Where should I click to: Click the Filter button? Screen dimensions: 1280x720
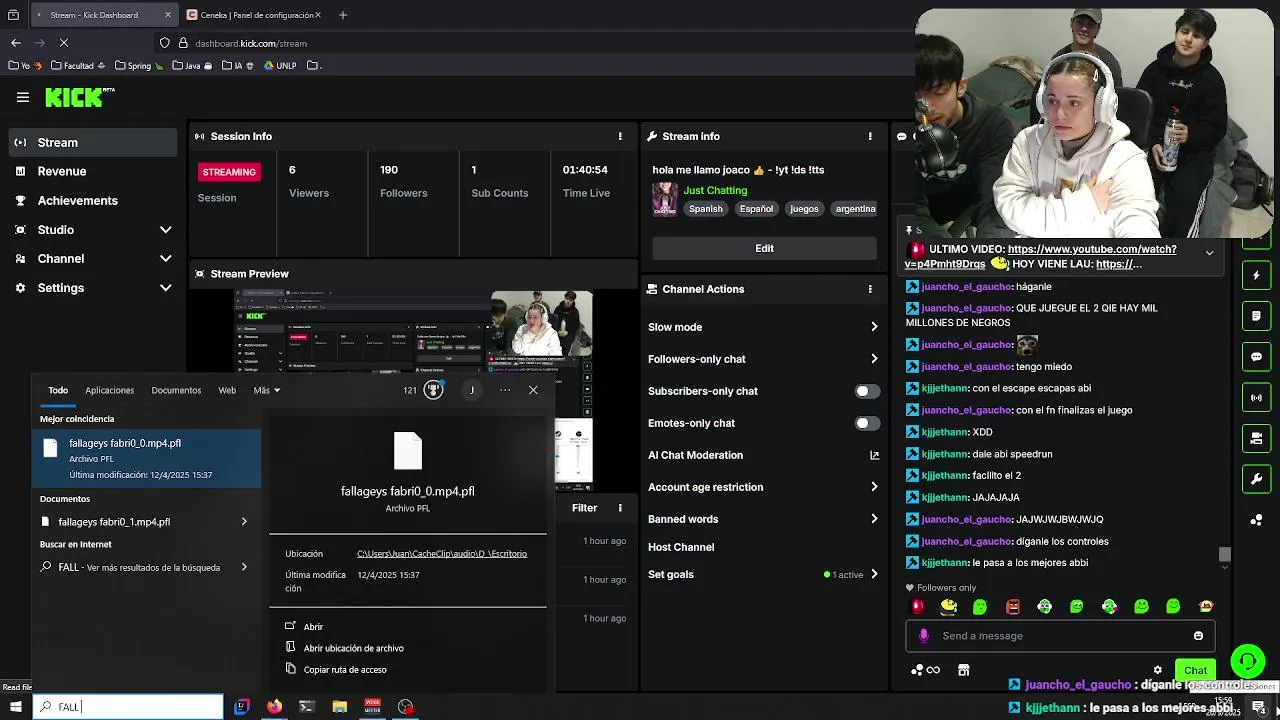tap(584, 508)
